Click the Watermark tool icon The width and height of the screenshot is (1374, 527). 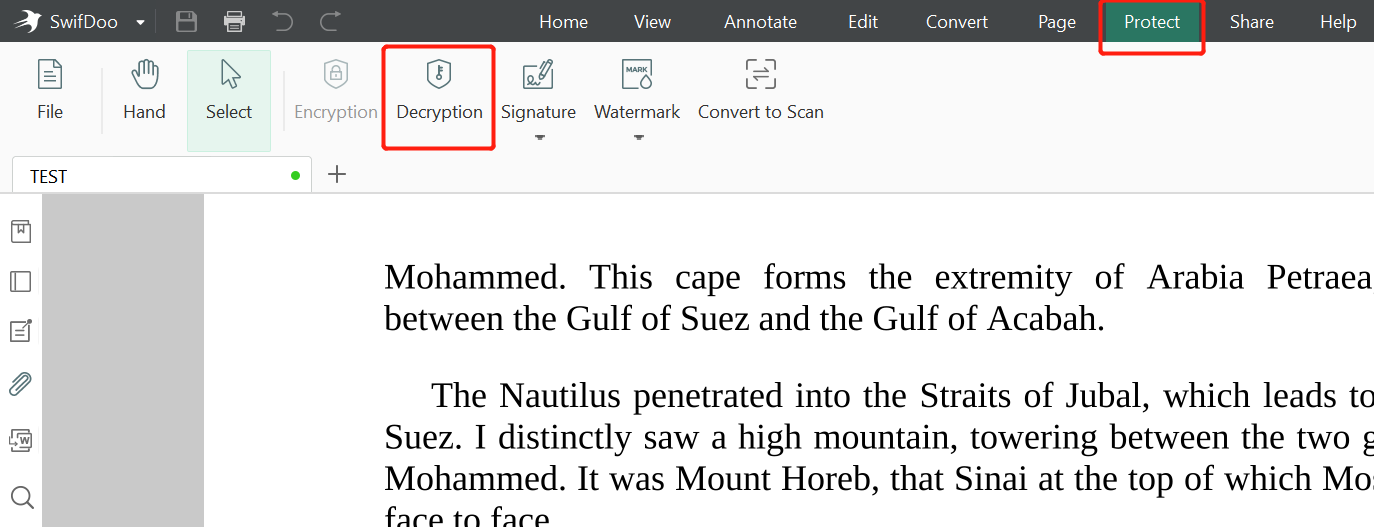coord(637,74)
